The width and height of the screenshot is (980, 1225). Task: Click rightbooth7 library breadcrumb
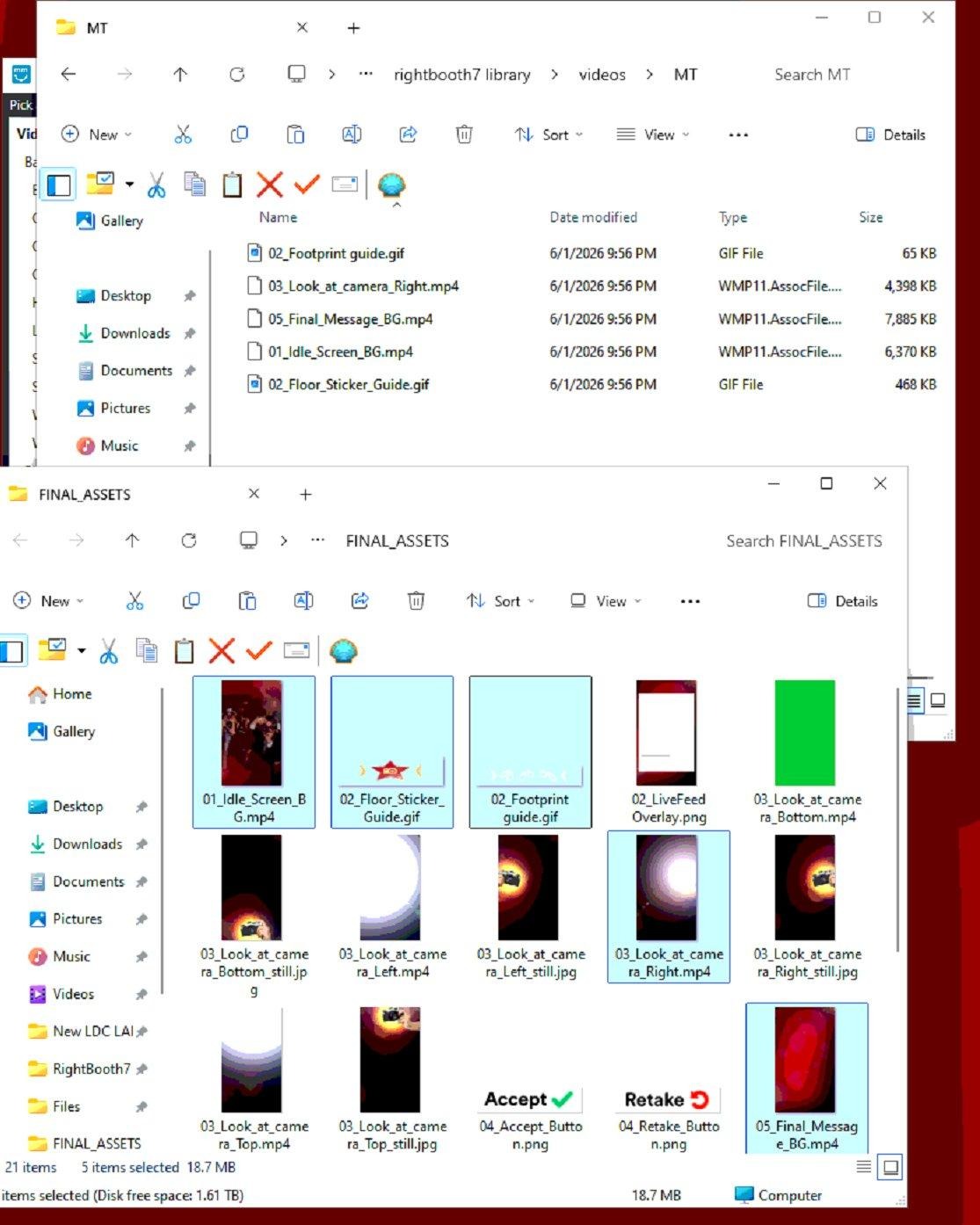[x=462, y=75]
